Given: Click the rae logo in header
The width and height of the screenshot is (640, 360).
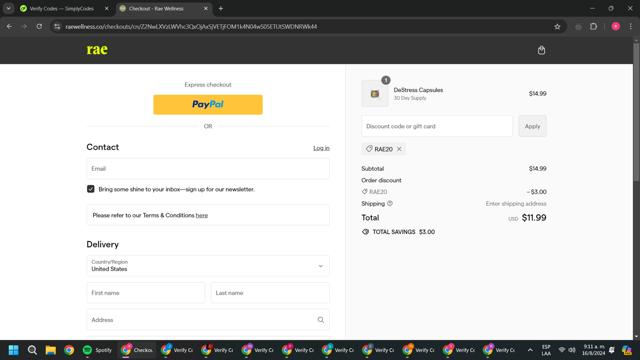Looking at the screenshot, I should (97, 49).
